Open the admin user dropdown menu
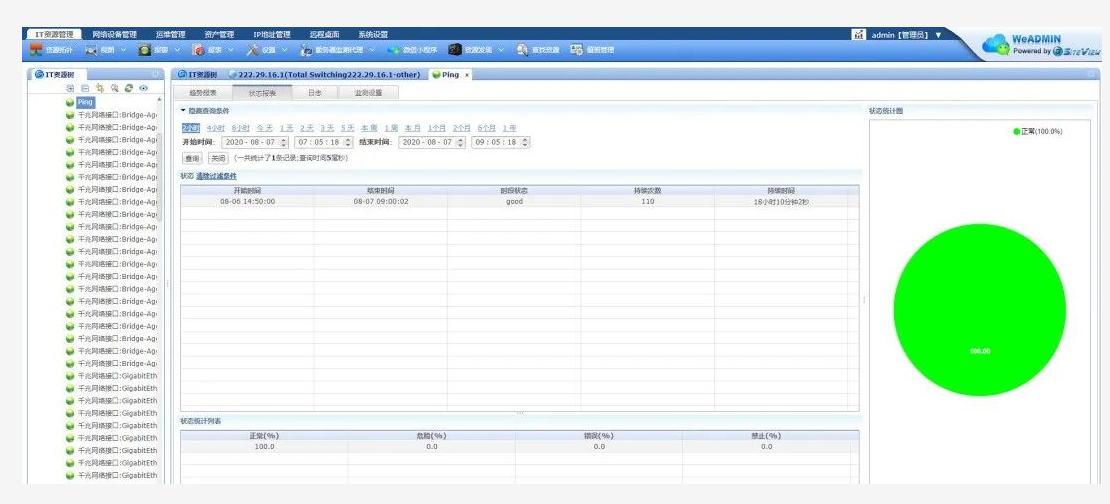Image resolution: width=1110 pixels, height=504 pixels. tap(939, 35)
